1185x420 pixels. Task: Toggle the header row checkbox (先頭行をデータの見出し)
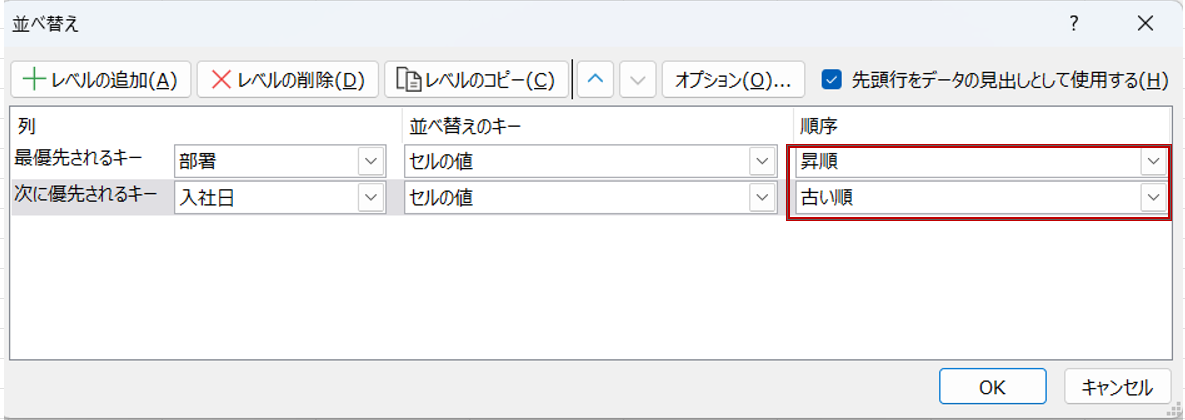coord(831,80)
